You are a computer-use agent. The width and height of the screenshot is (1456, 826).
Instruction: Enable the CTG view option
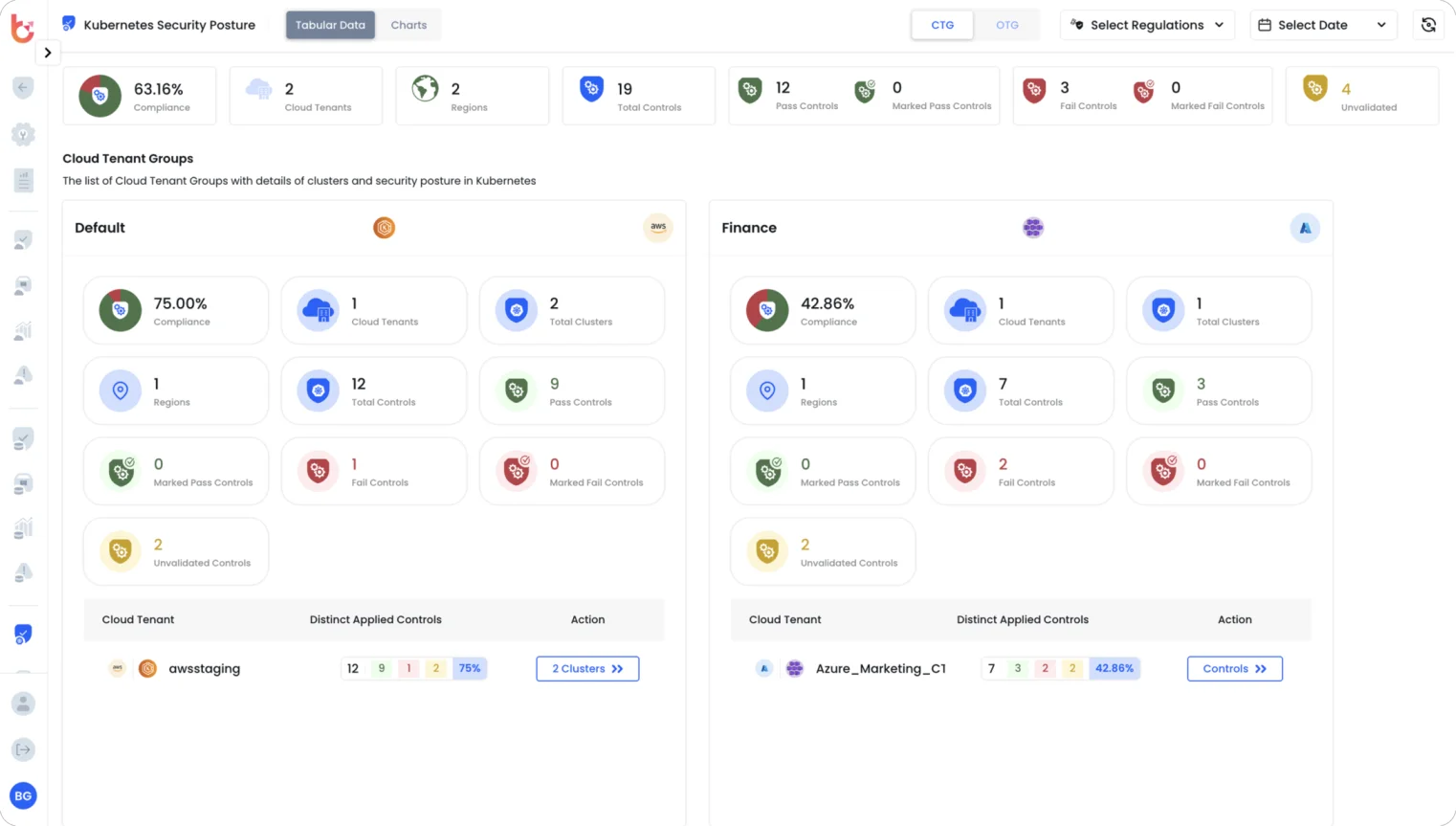[941, 25]
